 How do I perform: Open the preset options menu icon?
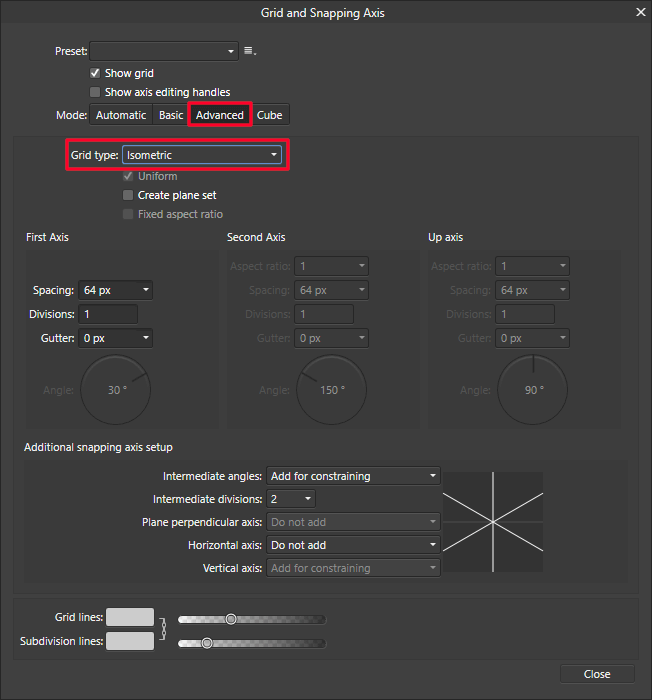tap(250, 51)
